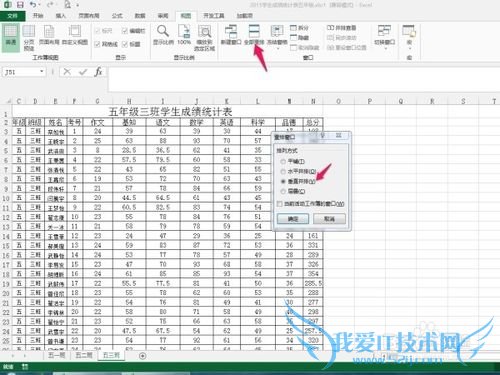The height and width of the screenshot is (375, 500).
Task: Click help question mark in 重排窗口 dialog
Action: click(322, 136)
